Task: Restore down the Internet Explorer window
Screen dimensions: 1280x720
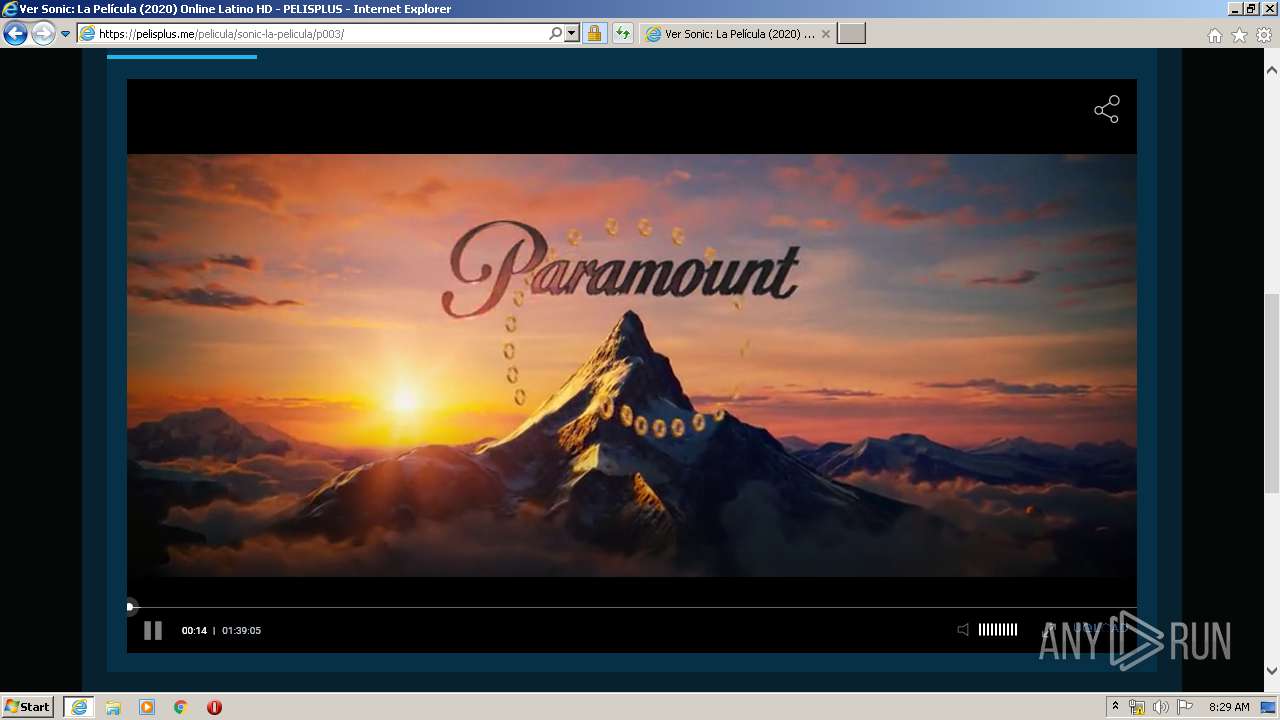Action: (1250, 9)
